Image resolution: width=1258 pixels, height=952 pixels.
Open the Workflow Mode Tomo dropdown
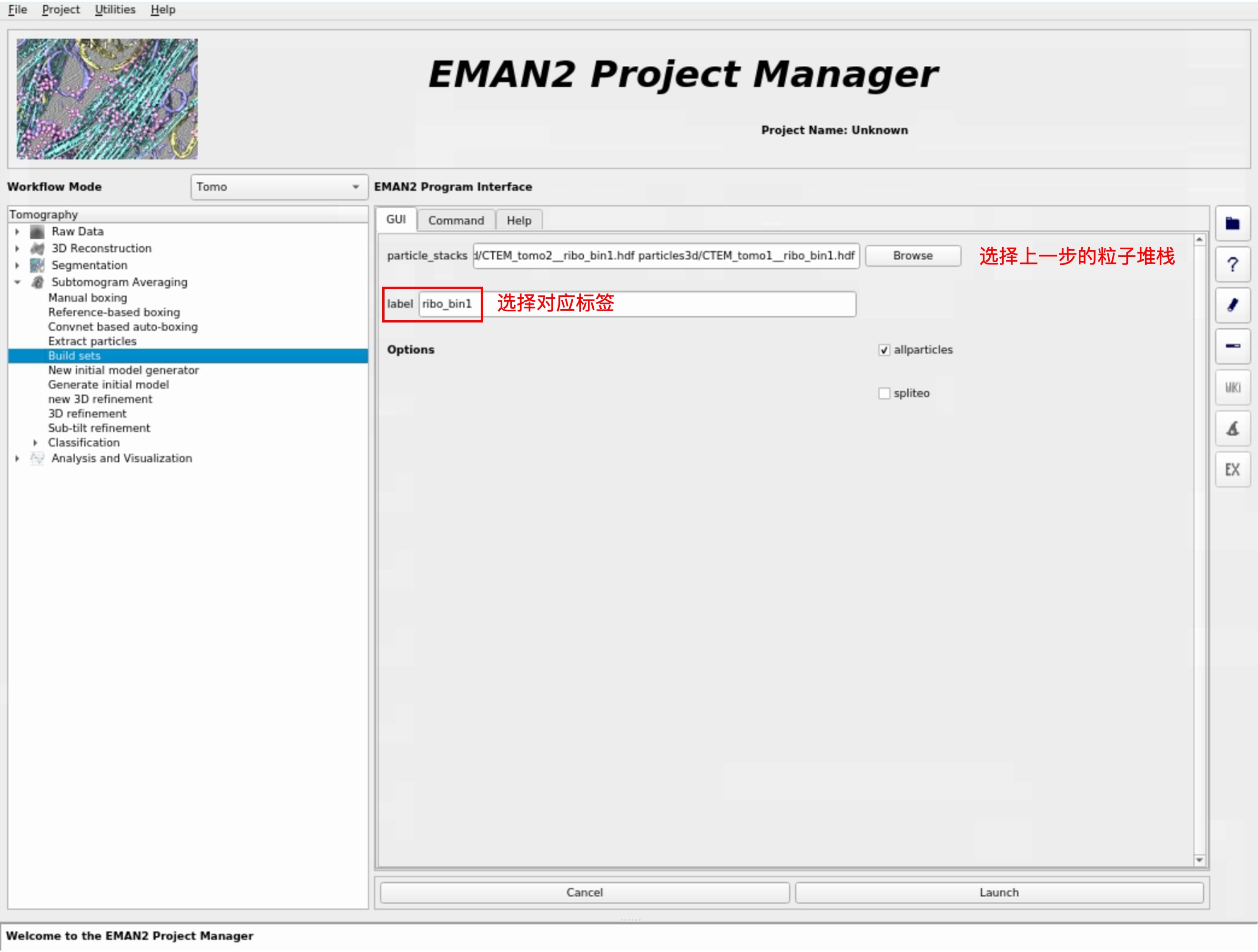pos(279,187)
